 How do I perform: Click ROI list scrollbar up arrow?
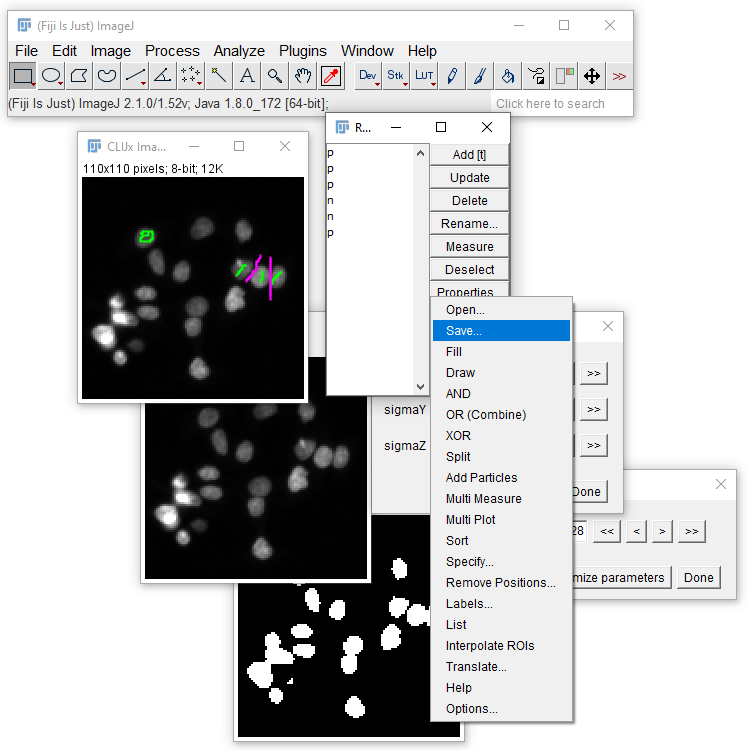[x=420, y=153]
